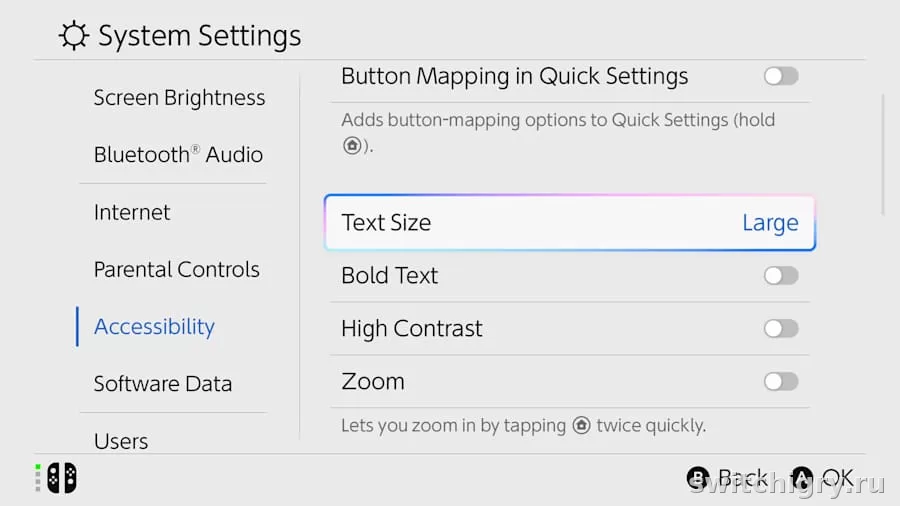This screenshot has width=900, height=506.
Task: Tap the OK button label
Action: point(838,478)
